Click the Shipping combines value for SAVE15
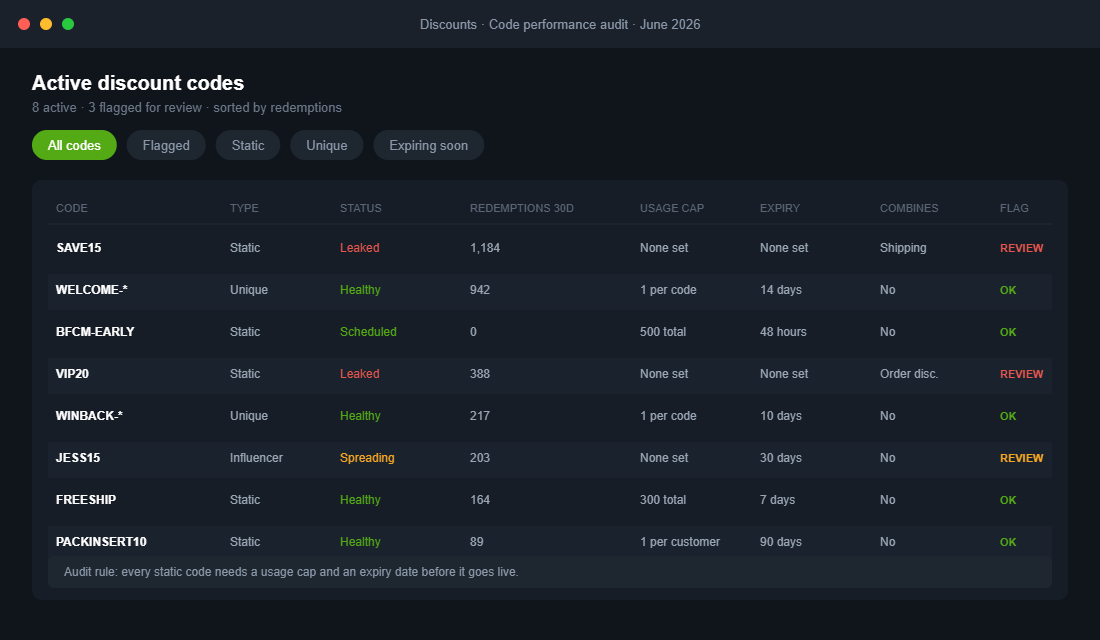The width and height of the screenshot is (1100, 640). (903, 248)
